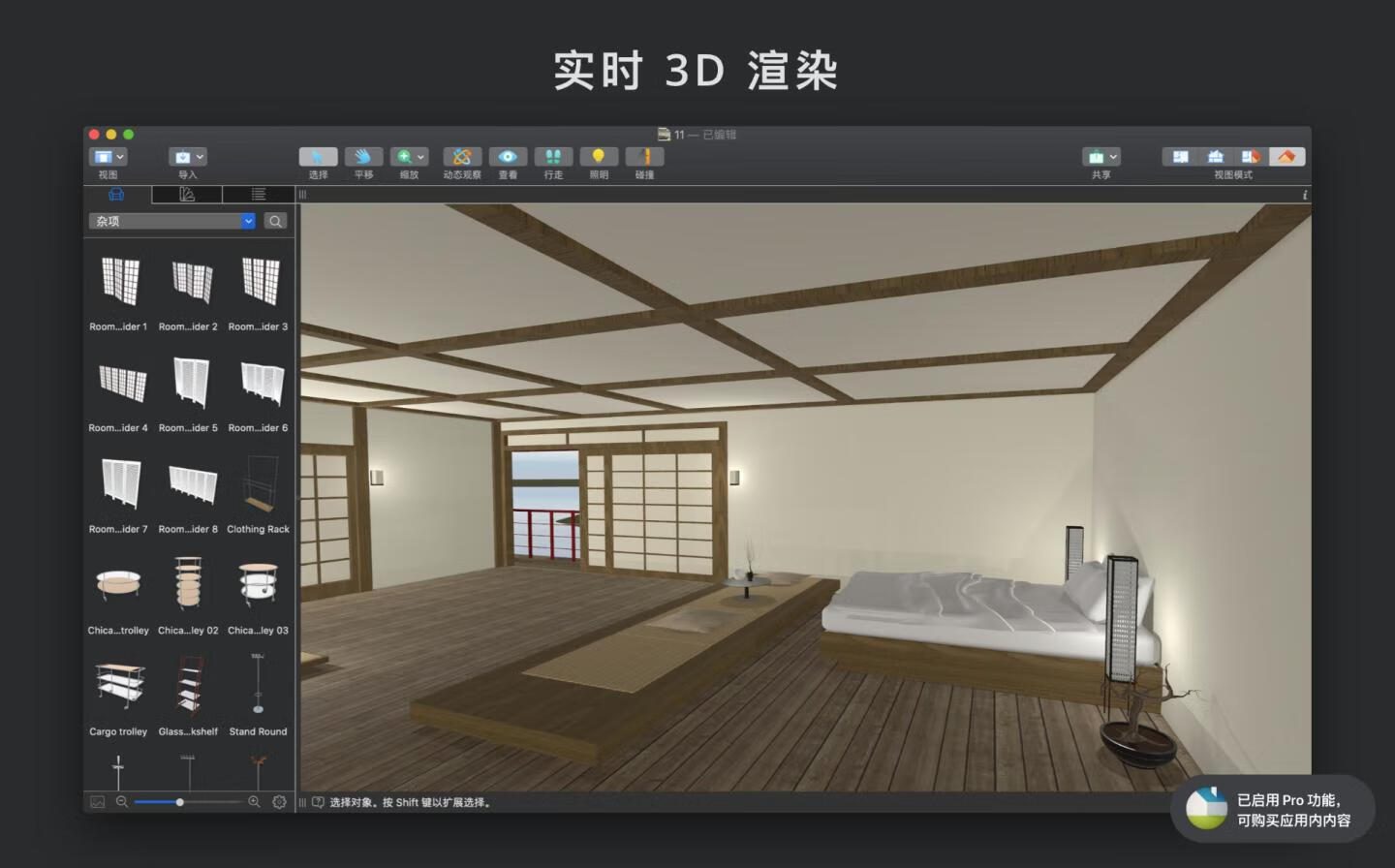Switch to the materials library tab

(x=187, y=195)
